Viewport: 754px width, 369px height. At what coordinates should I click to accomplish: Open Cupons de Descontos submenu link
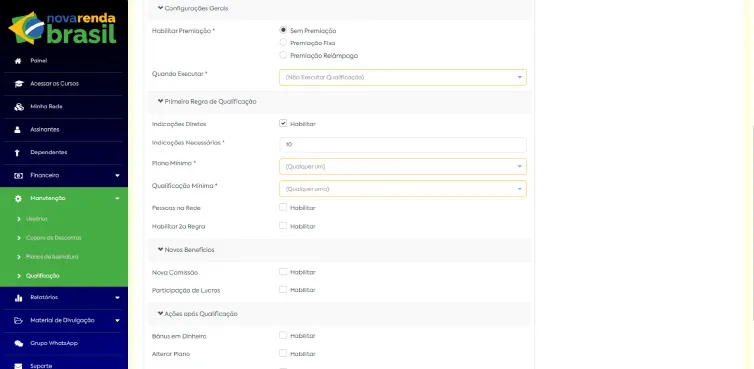click(53, 238)
